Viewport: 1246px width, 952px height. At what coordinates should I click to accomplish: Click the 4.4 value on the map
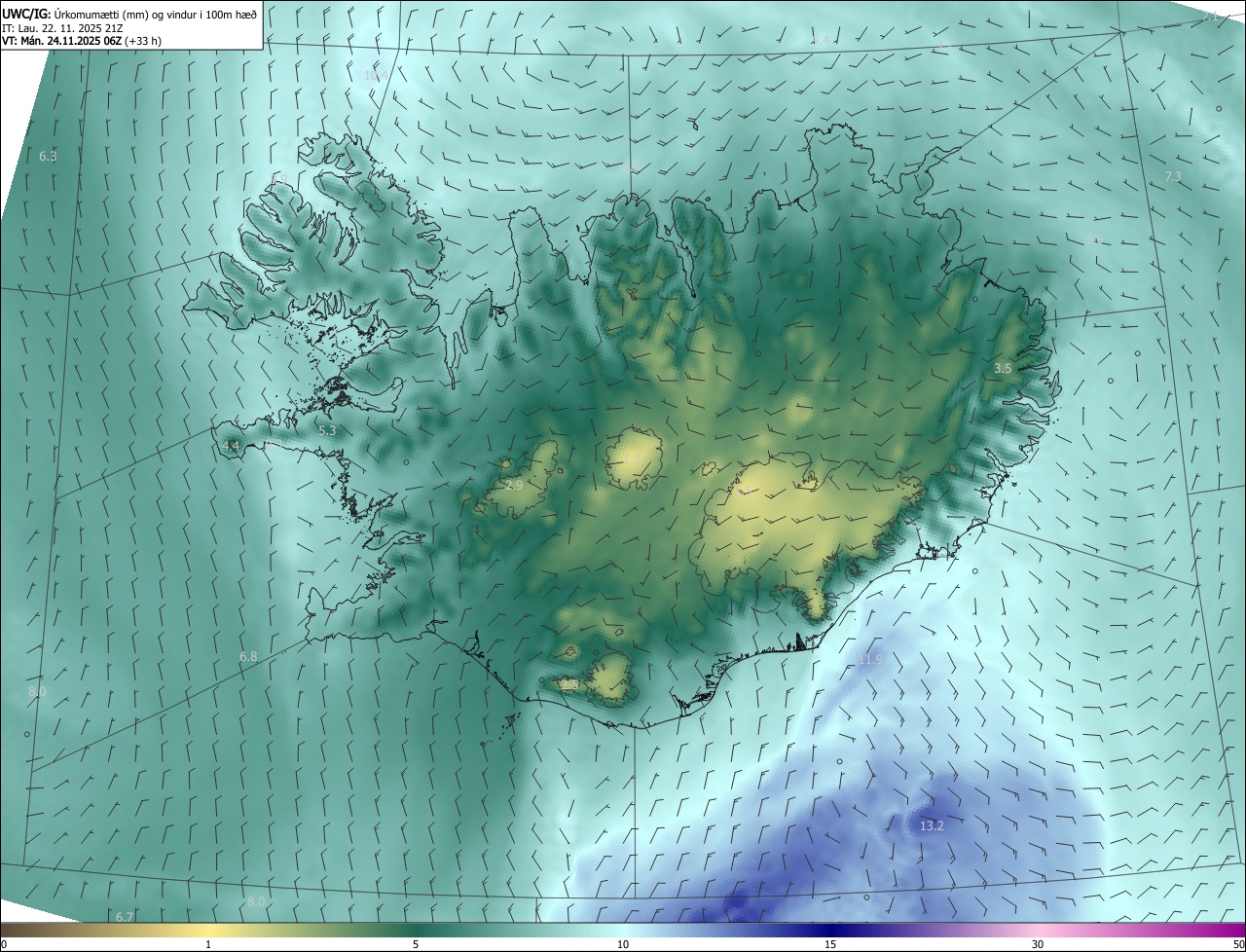point(231,446)
